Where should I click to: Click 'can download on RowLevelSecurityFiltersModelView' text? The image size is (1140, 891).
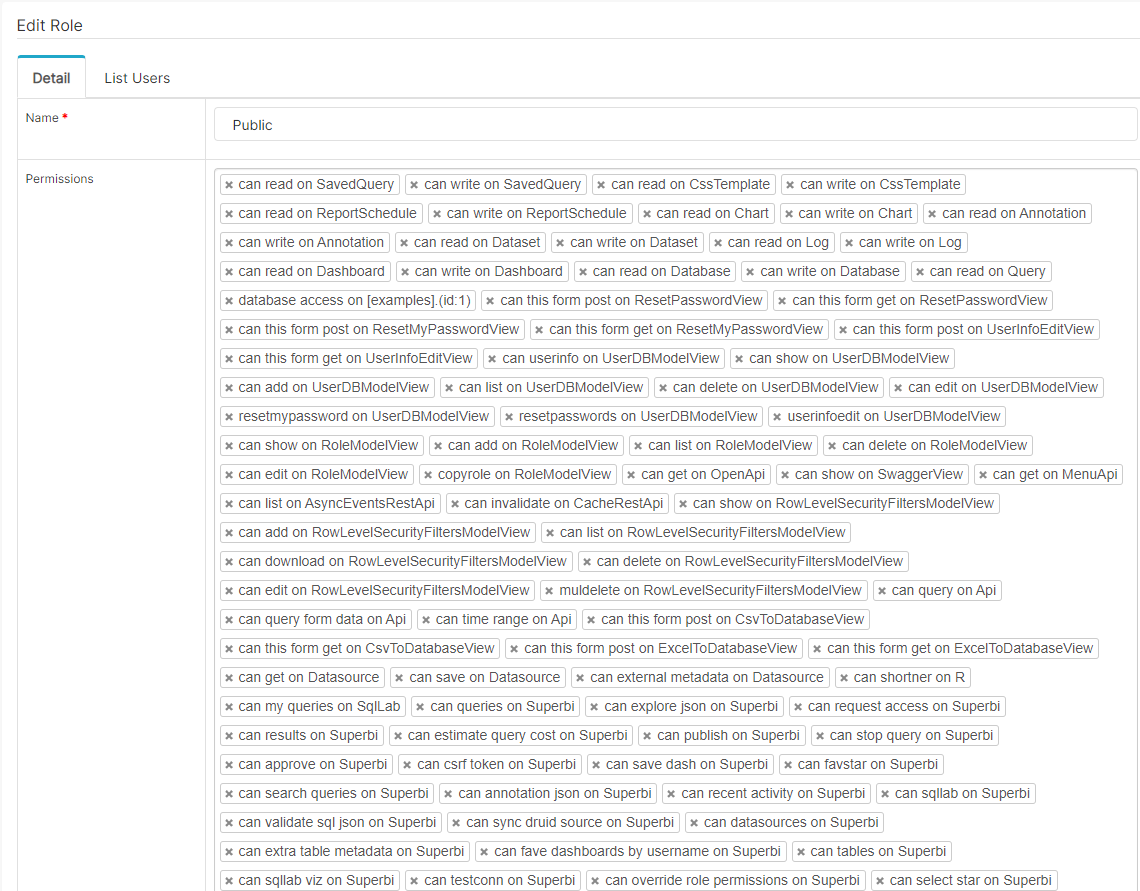tap(402, 561)
